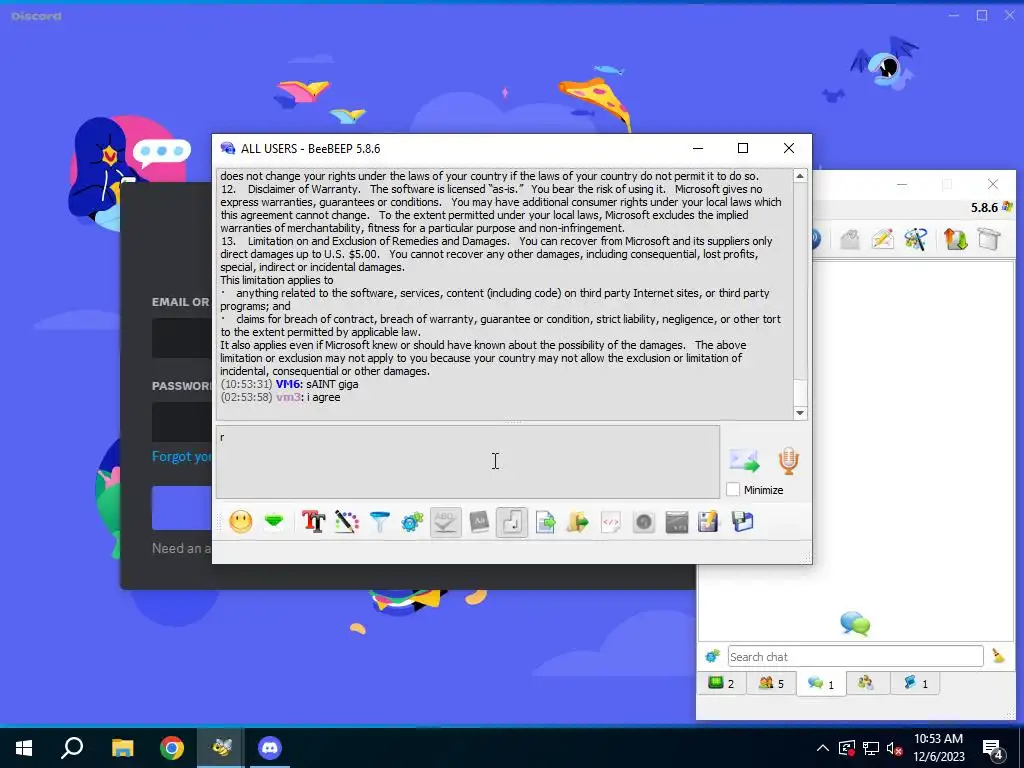This screenshot has width=1024, height=768.
Task: Record a voice message with the microphone
Action: pos(788,460)
